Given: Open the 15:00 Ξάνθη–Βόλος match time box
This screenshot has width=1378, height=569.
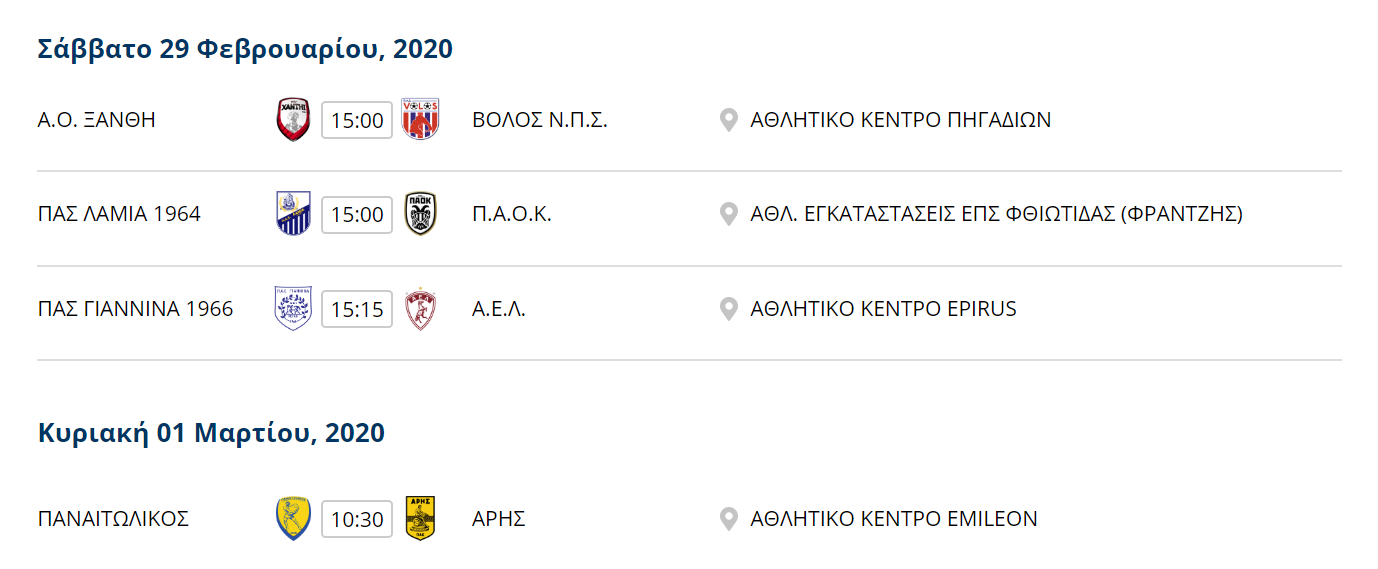Looking at the screenshot, I should pyautogui.click(x=357, y=120).
